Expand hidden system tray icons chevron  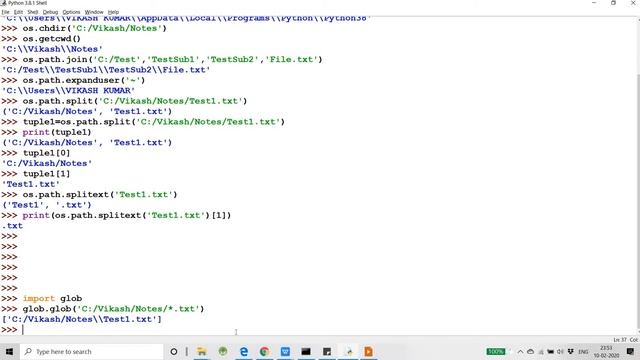(520, 351)
